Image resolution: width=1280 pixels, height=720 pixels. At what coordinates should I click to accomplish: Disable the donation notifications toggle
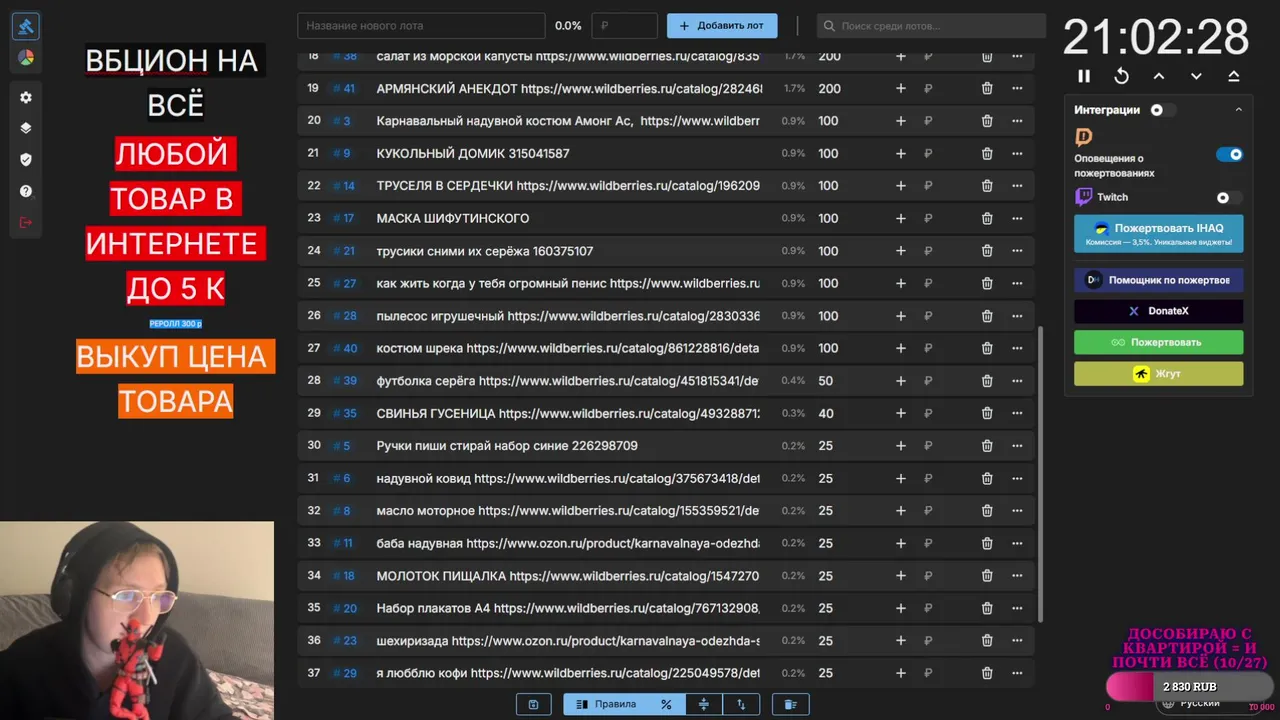[x=1229, y=155]
